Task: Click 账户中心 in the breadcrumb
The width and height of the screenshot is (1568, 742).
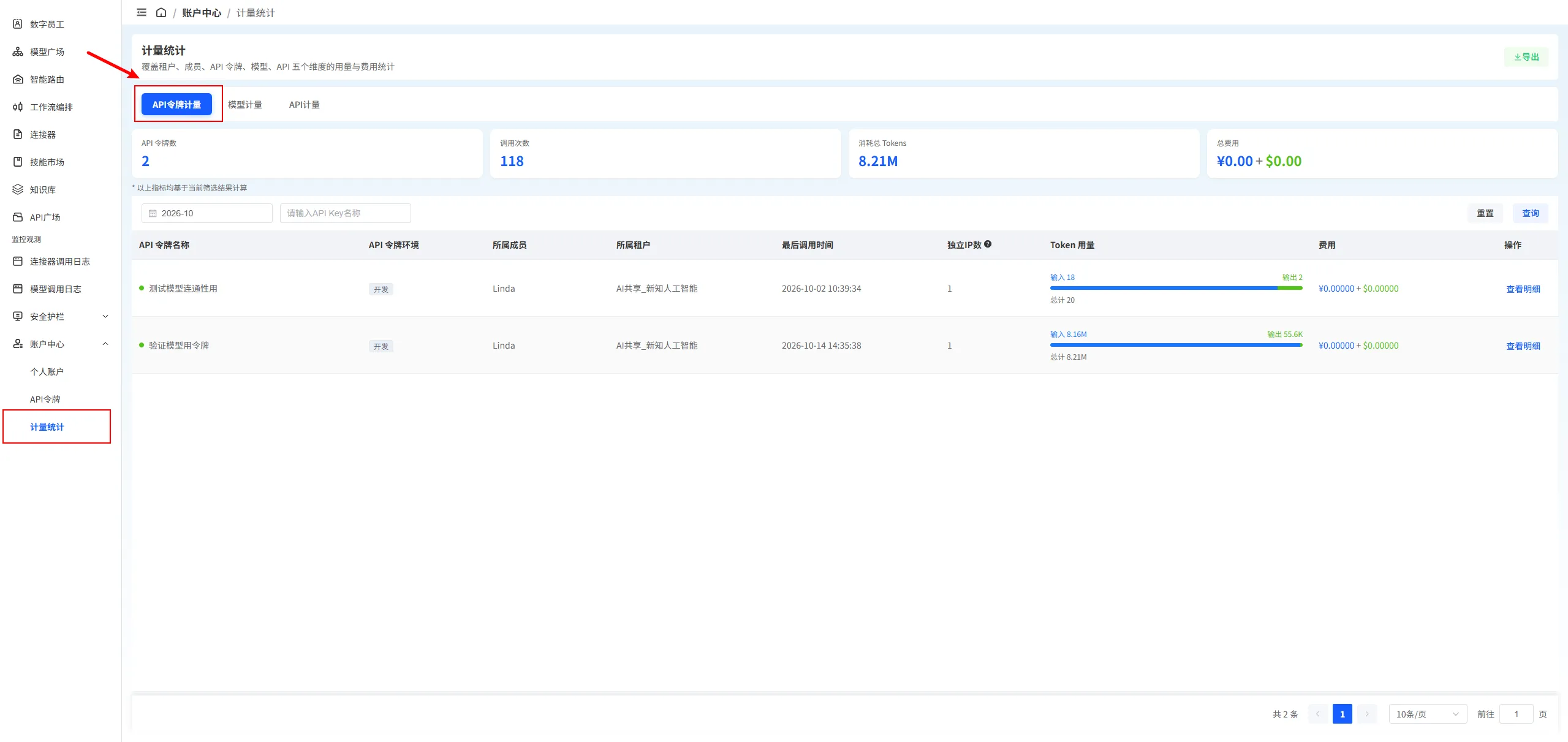Action: point(202,13)
